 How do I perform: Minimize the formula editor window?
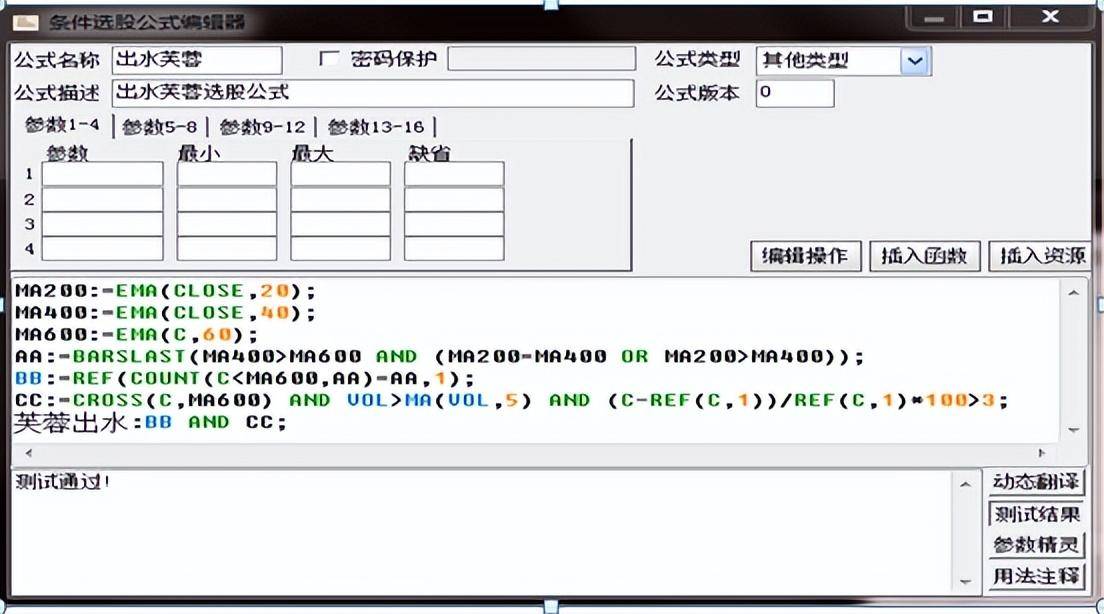coord(934,18)
